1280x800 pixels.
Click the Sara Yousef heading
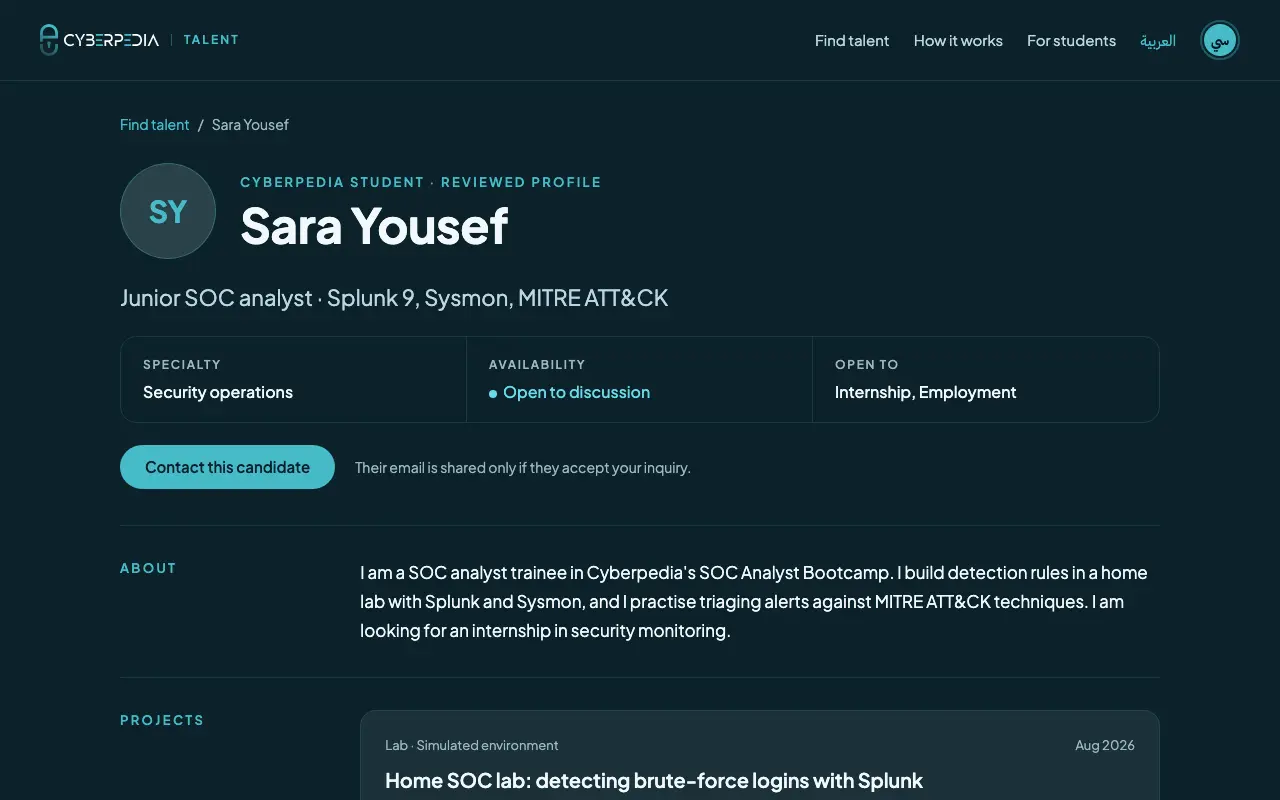(374, 225)
